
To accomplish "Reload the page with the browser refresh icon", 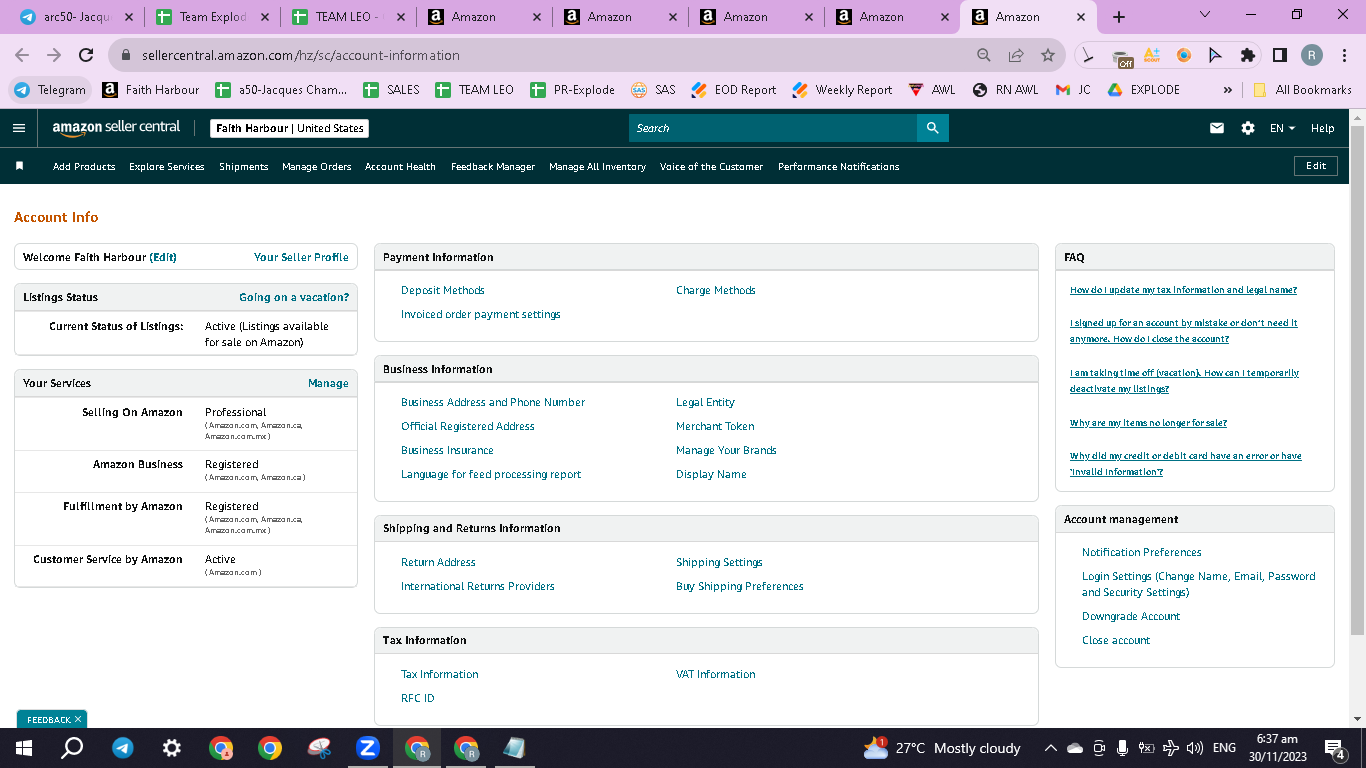I will (x=86, y=56).
